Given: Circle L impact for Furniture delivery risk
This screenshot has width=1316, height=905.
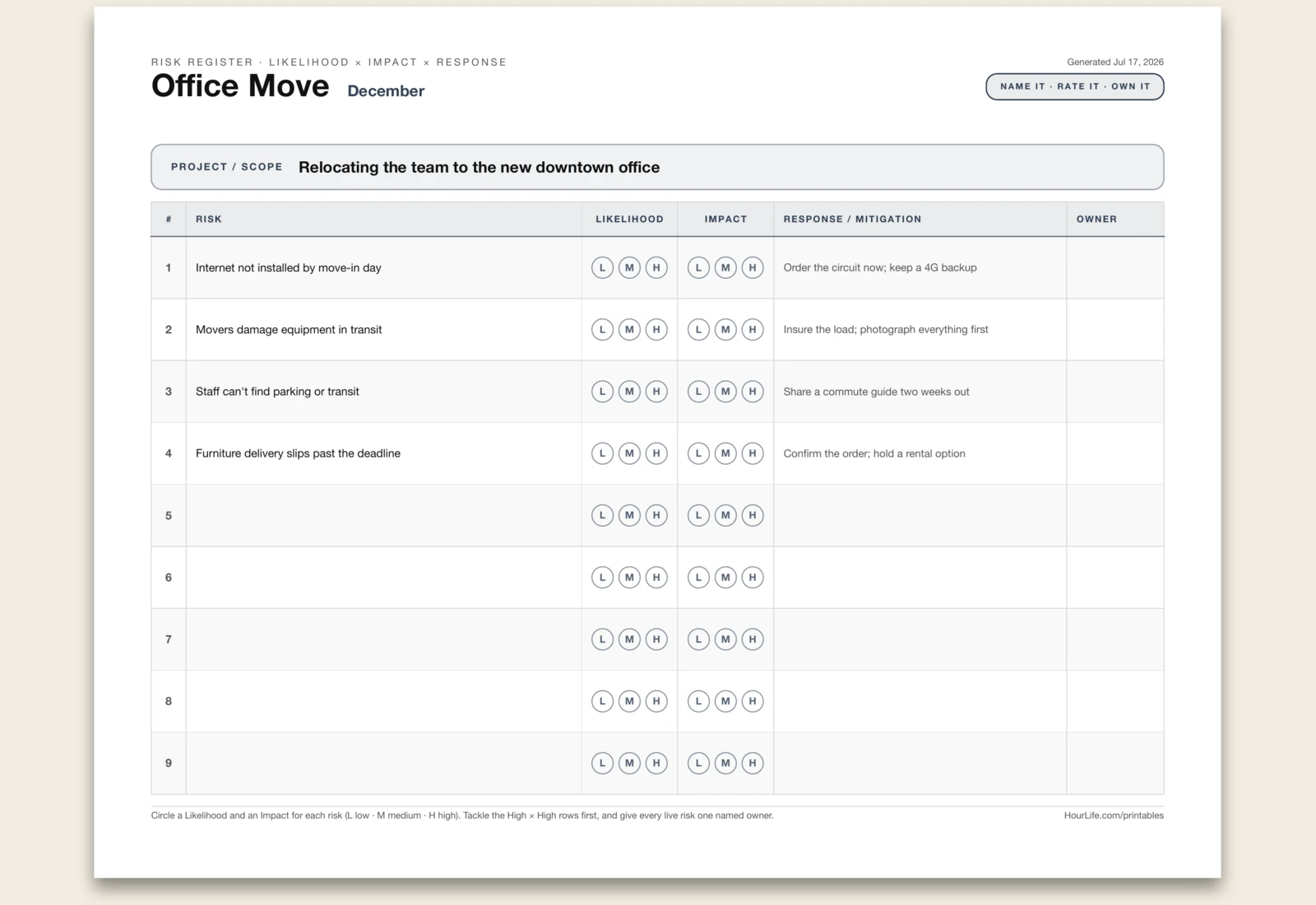Looking at the screenshot, I should [698, 453].
